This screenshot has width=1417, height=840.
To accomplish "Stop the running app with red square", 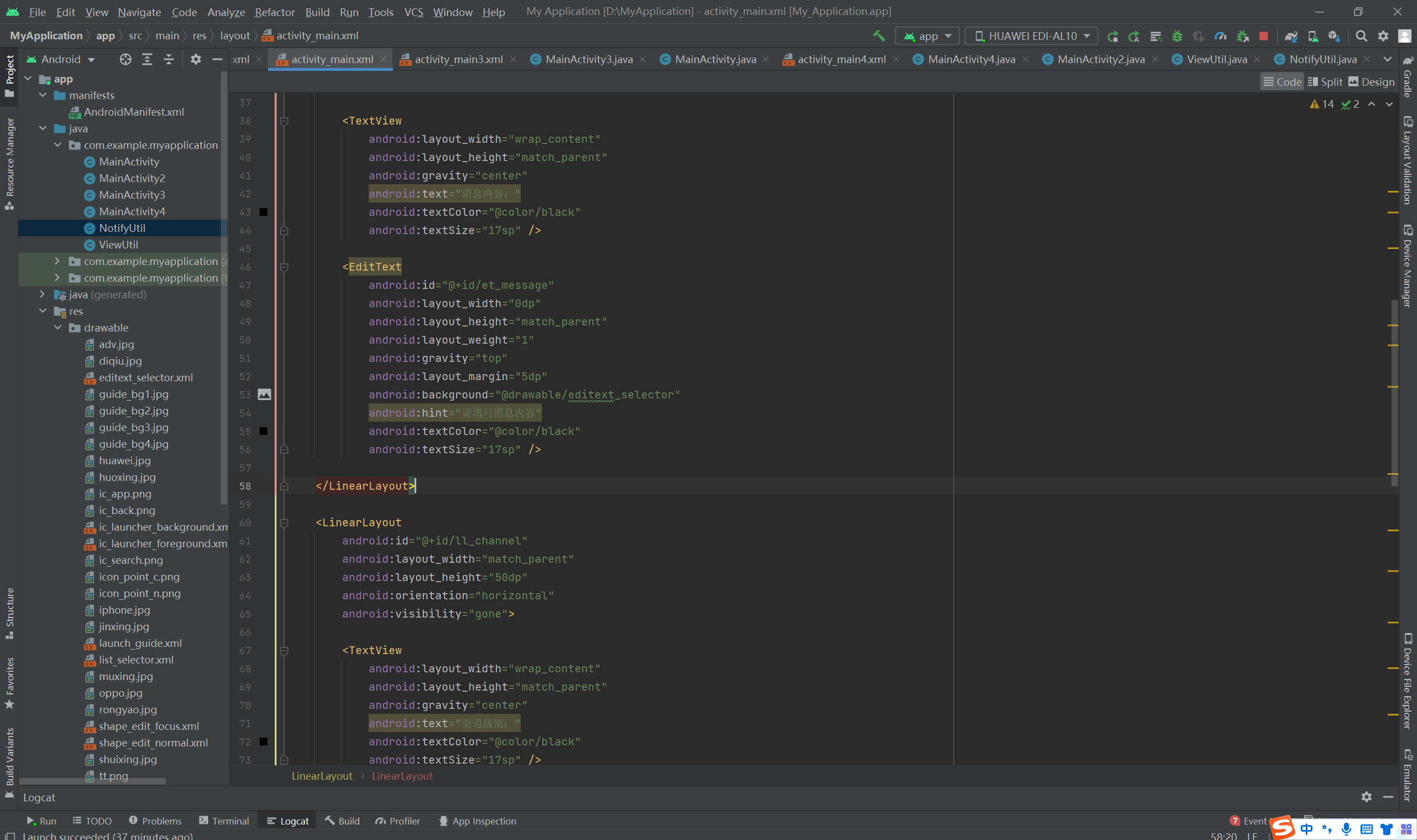I will (1264, 36).
